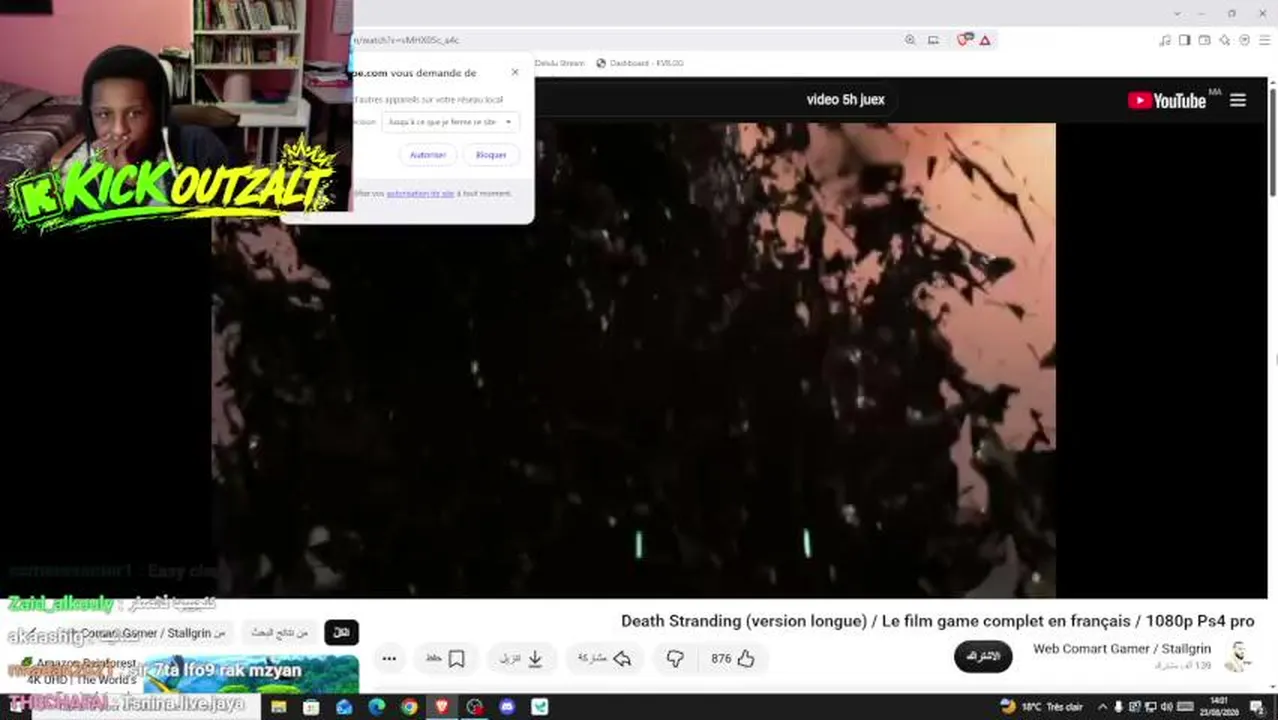Open the Brave Shields lion icon
This screenshot has height=720, width=1278.
point(964,40)
